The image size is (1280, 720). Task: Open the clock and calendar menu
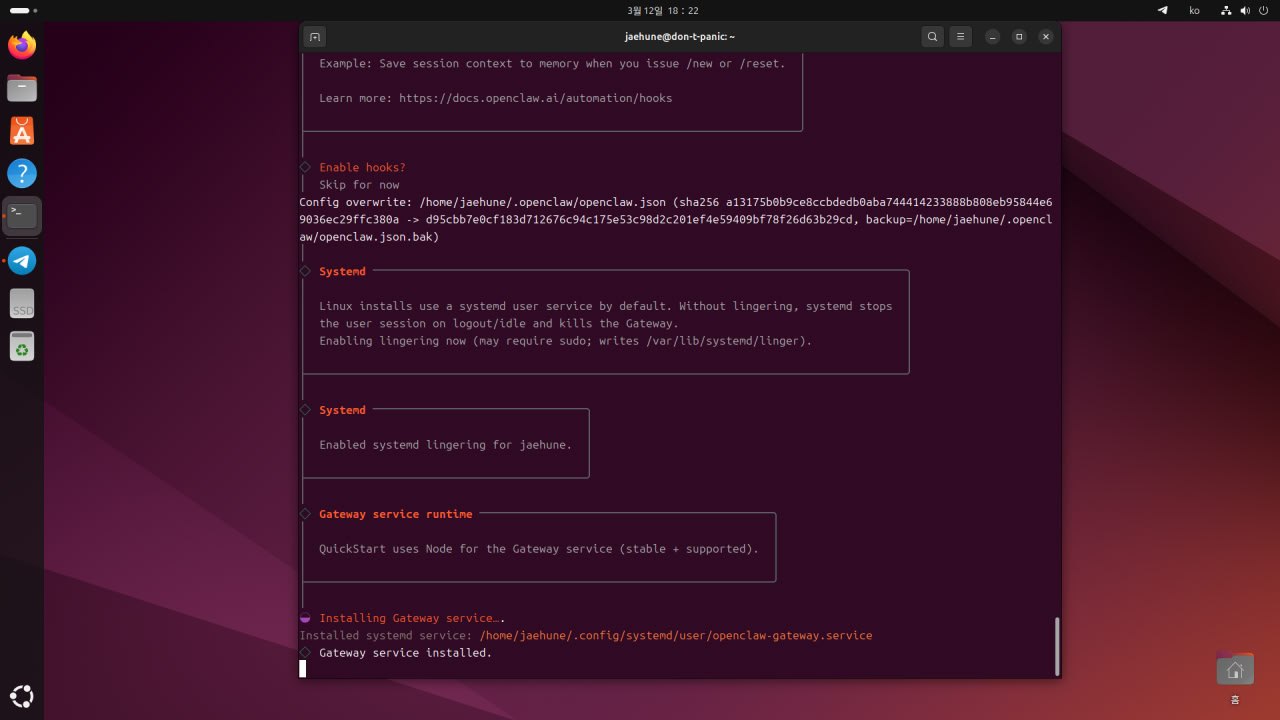point(662,10)
